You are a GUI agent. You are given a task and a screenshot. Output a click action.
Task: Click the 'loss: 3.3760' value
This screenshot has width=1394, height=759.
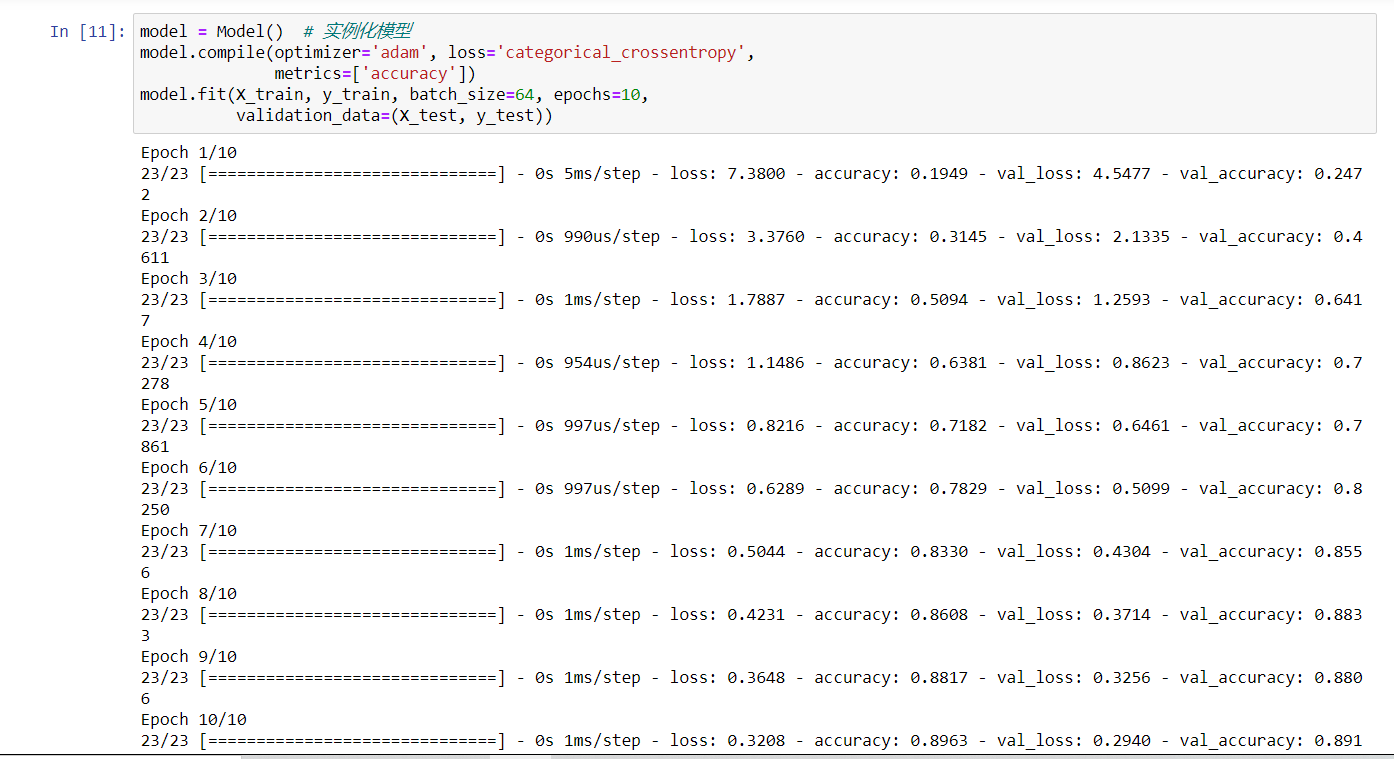pos(747,237)
